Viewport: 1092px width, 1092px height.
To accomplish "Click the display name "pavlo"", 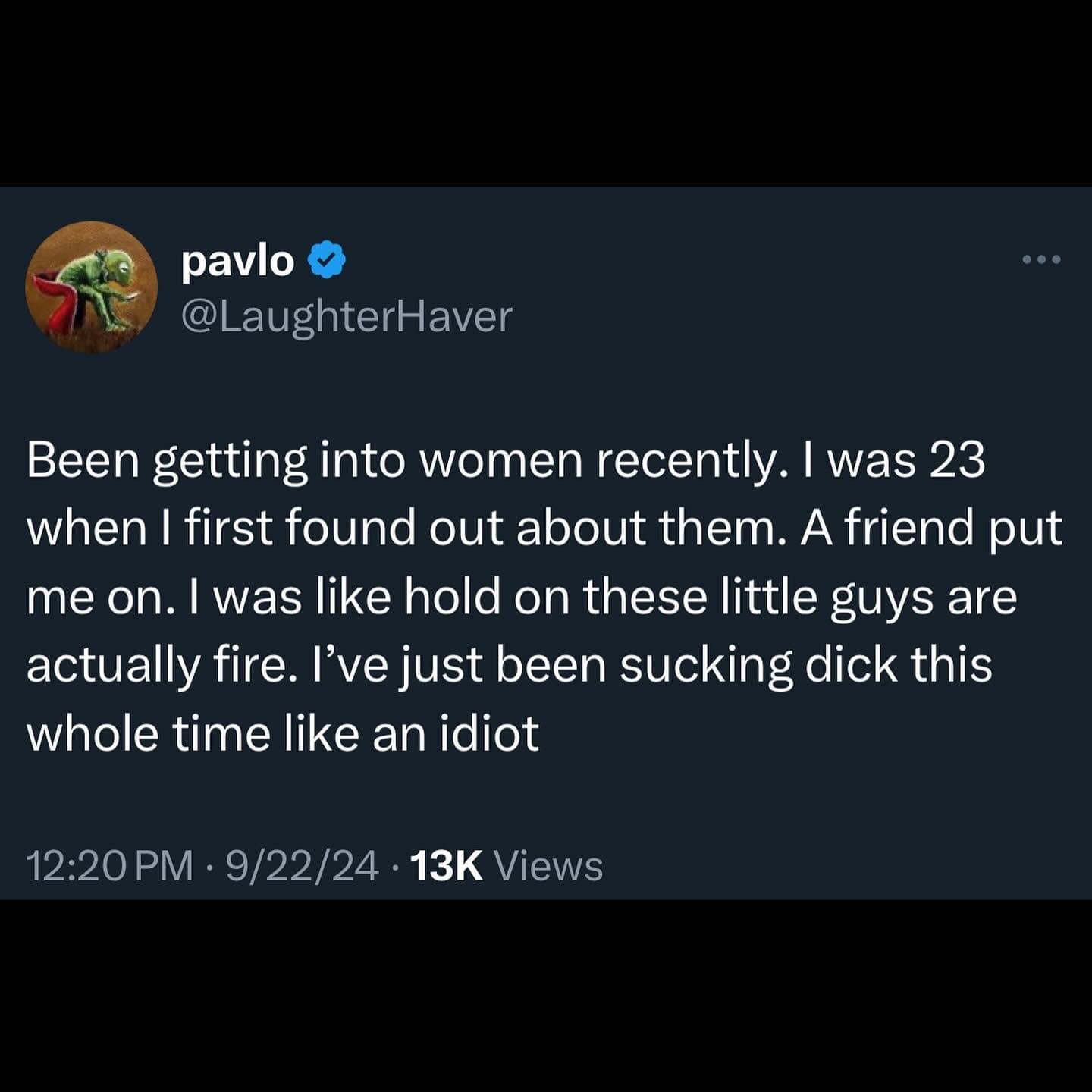I will coord(237,262).
